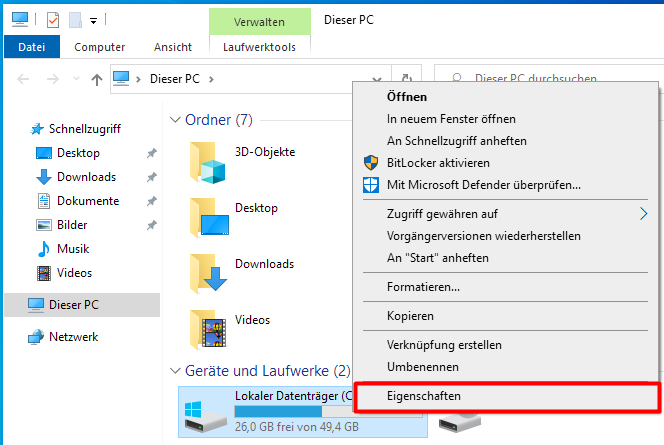Open the quick access toolbar dropdown arrow
664x445 pixels.
pos(93,19)
